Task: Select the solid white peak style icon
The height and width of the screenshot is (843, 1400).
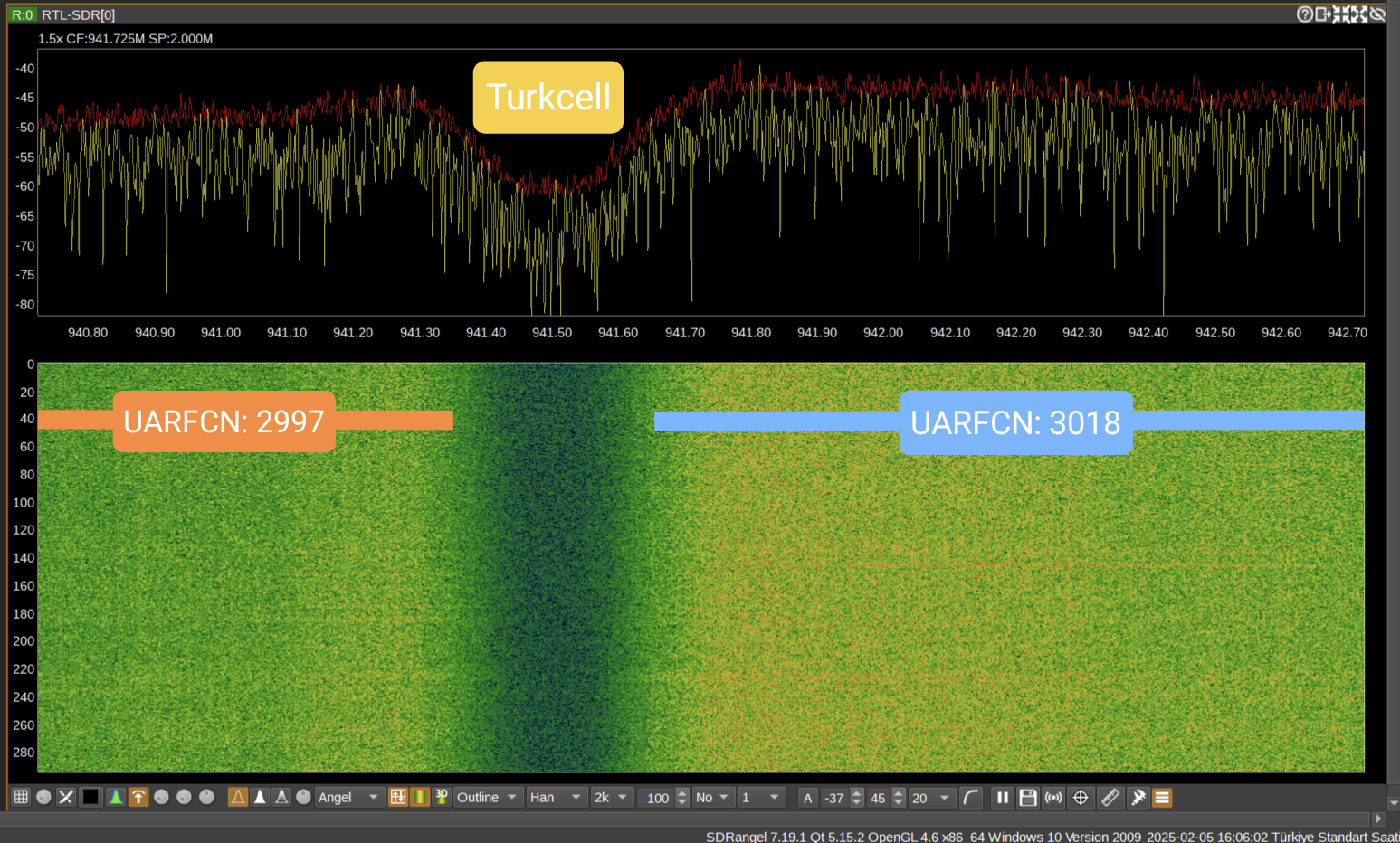Action: point(260,797)
